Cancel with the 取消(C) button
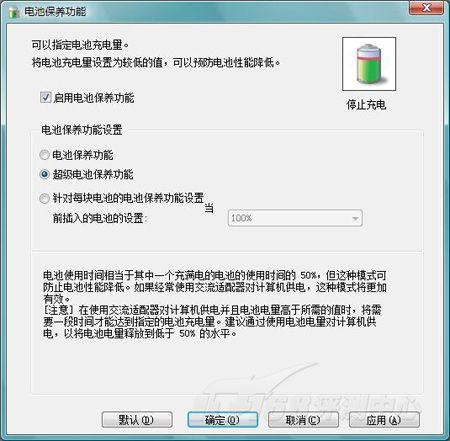450x441 pixels. point(303,420)
